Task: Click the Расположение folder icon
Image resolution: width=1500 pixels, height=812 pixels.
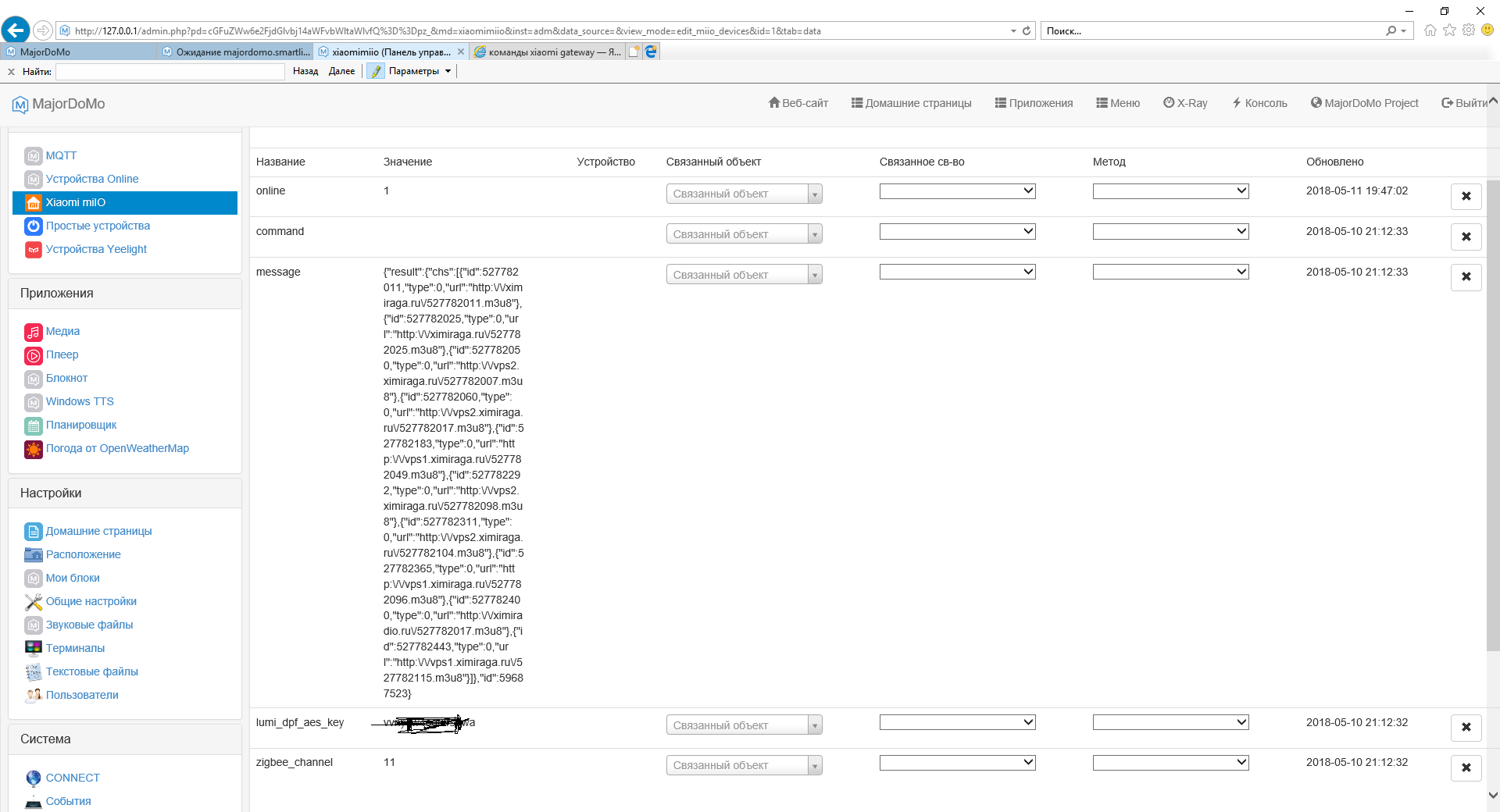Action: pyautogui.click(x=34, y=555)
